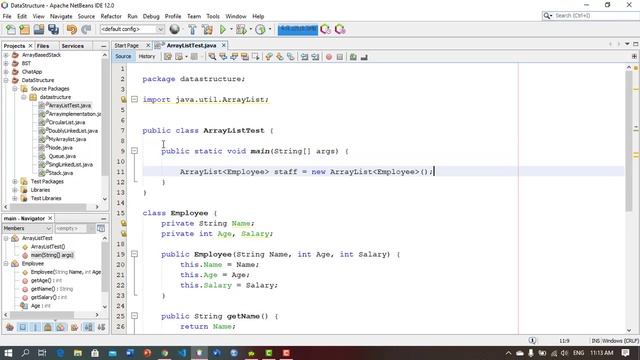Click the Last Edit icon in editor toolbar
Screen dimensions: 640x360
pos(168,57)
